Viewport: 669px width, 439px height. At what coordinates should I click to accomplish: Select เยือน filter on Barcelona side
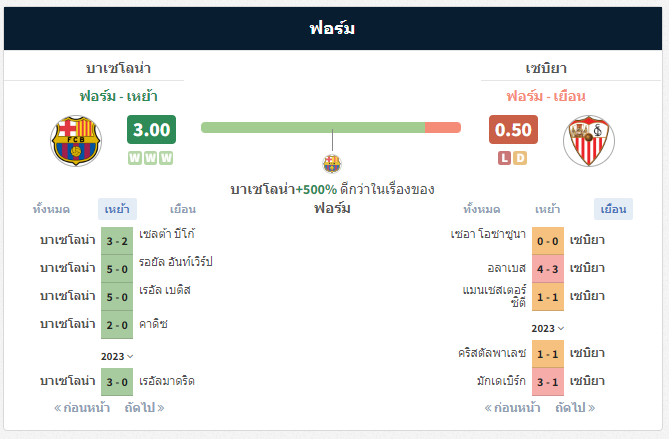coord(182,209)
